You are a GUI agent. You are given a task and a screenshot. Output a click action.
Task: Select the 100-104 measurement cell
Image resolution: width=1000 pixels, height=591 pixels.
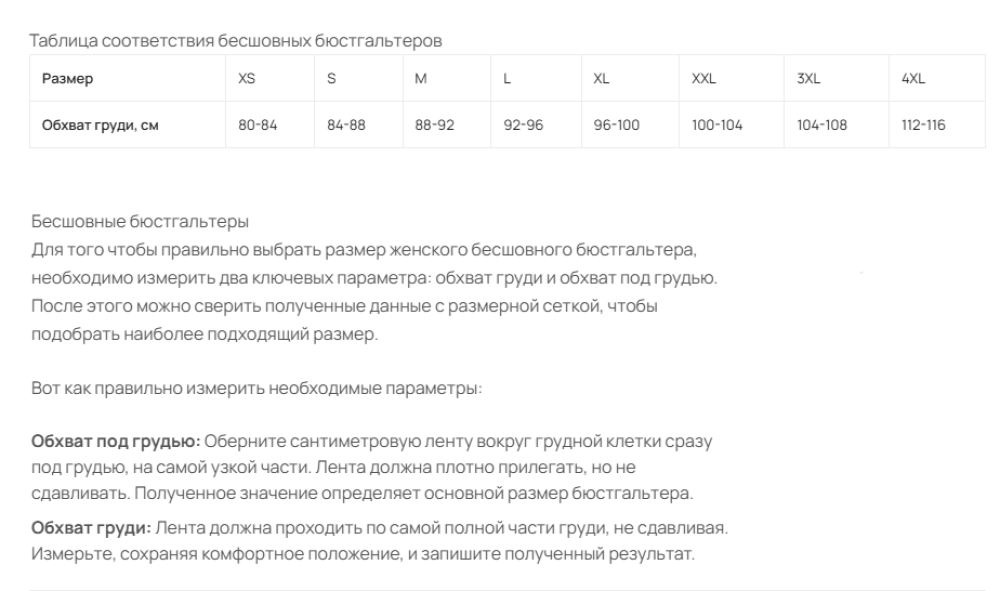[732, 125]
